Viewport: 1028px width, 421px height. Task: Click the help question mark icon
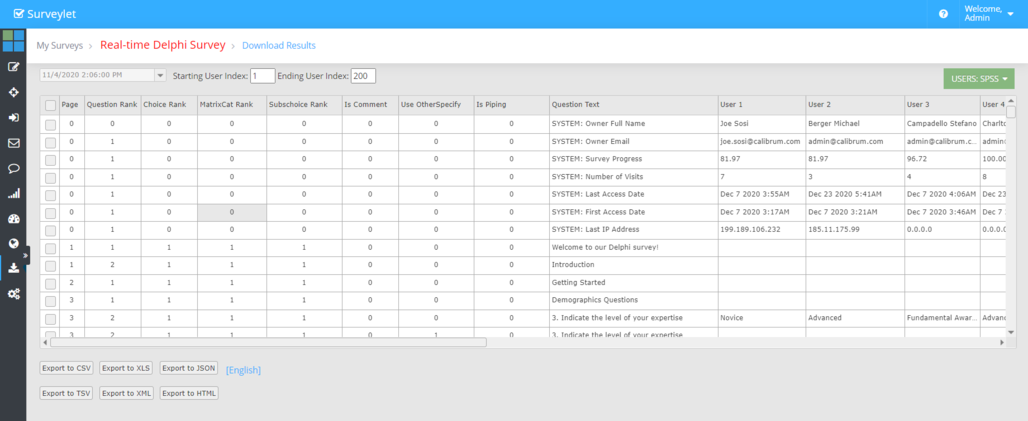[x=943, y=14]
